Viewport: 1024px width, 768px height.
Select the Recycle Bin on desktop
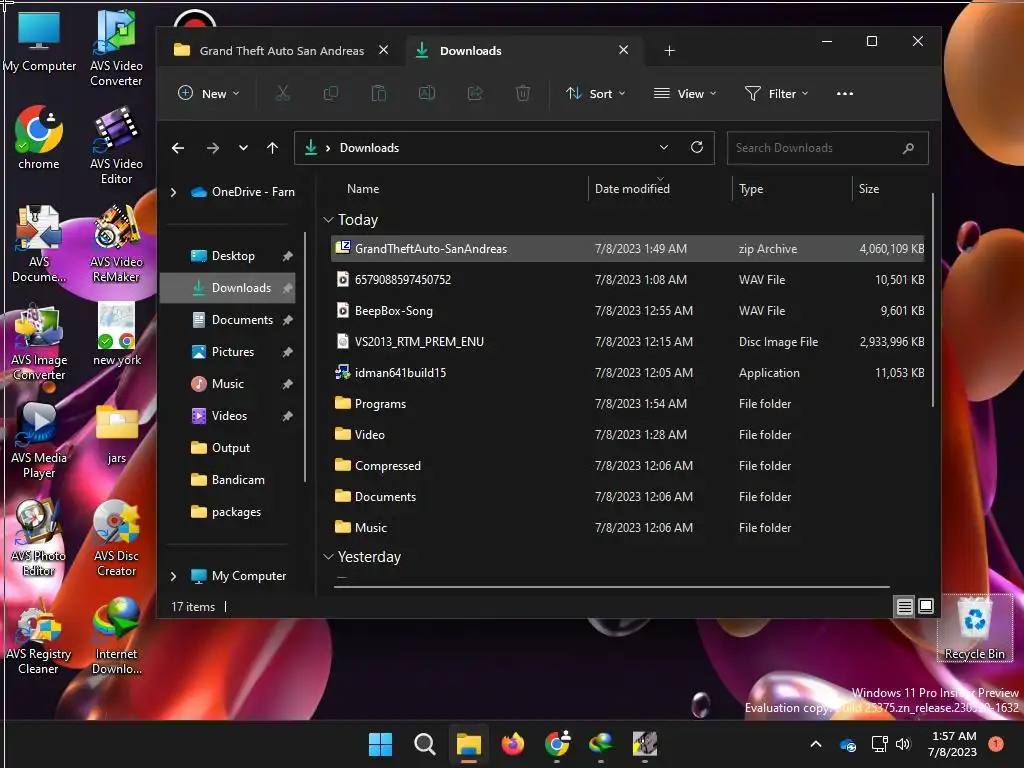pyautogui.click(x=974, y=628)
